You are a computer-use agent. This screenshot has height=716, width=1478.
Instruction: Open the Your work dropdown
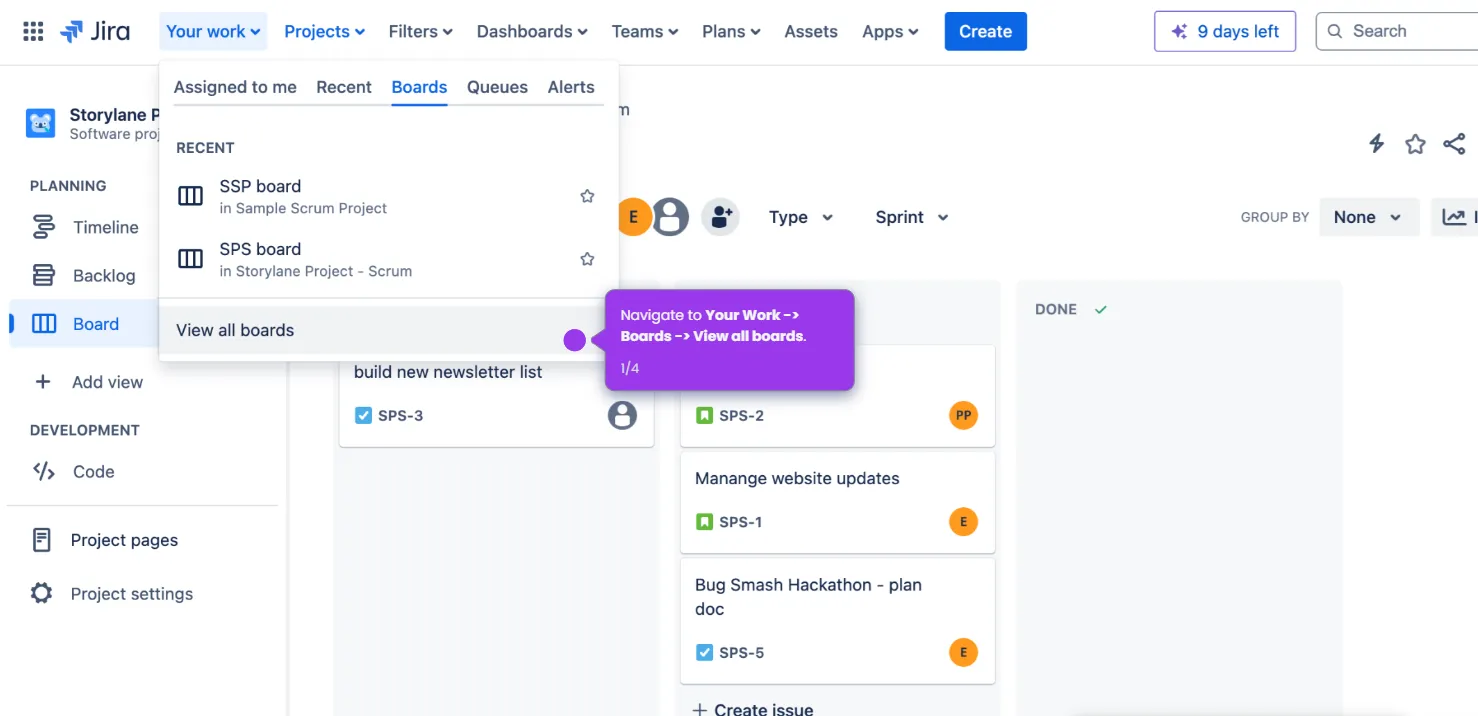(213, 31)
